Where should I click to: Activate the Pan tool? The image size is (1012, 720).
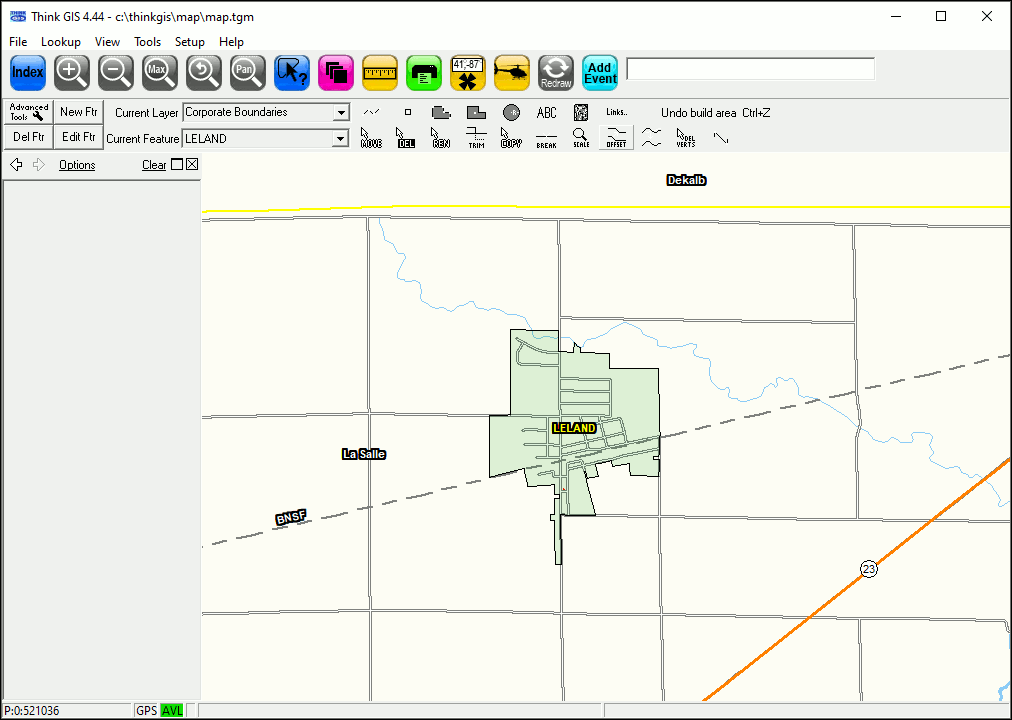(x=247, y=73)
